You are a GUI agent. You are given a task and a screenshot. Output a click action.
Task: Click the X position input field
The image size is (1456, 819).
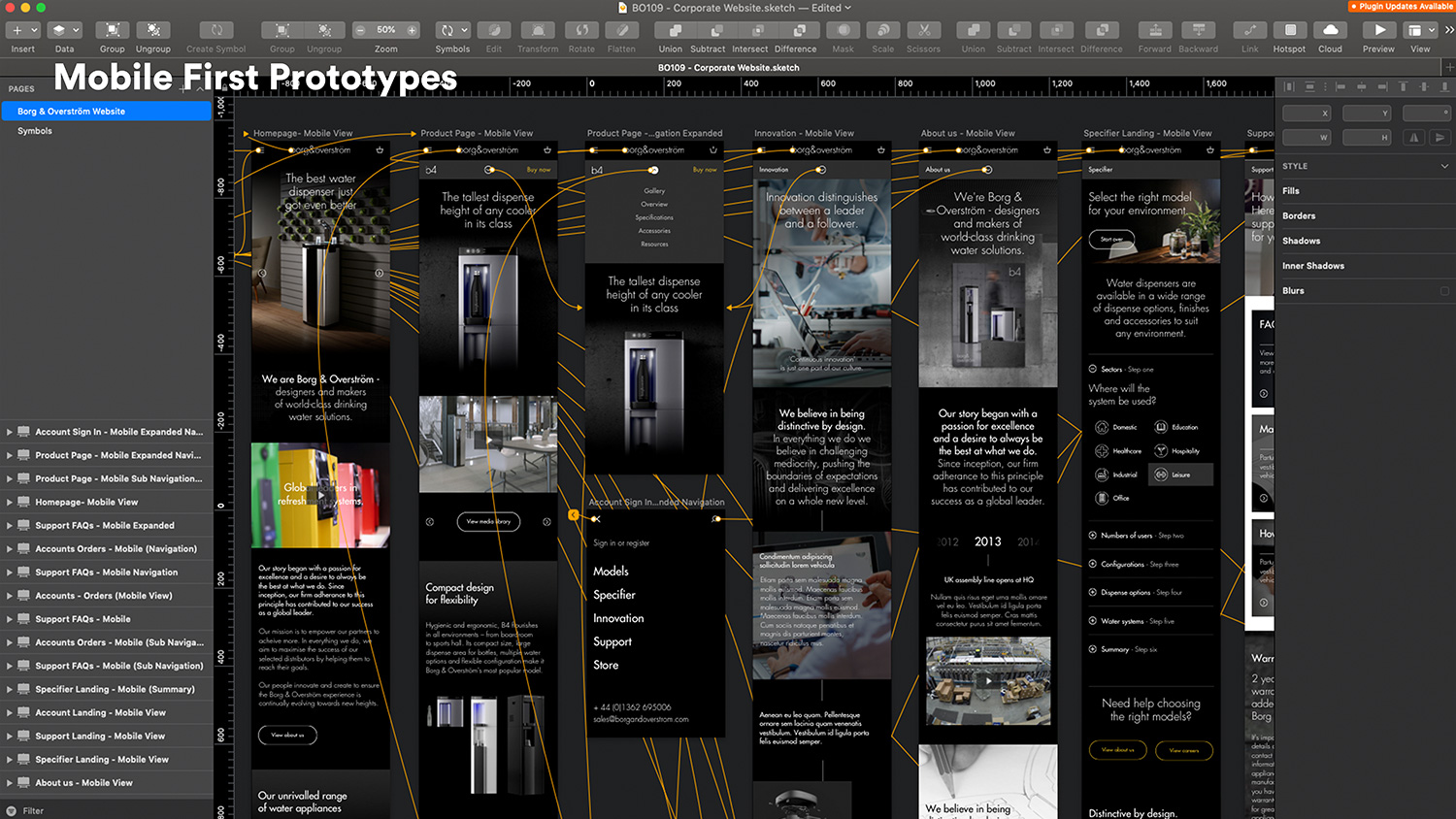(1306, 114)
